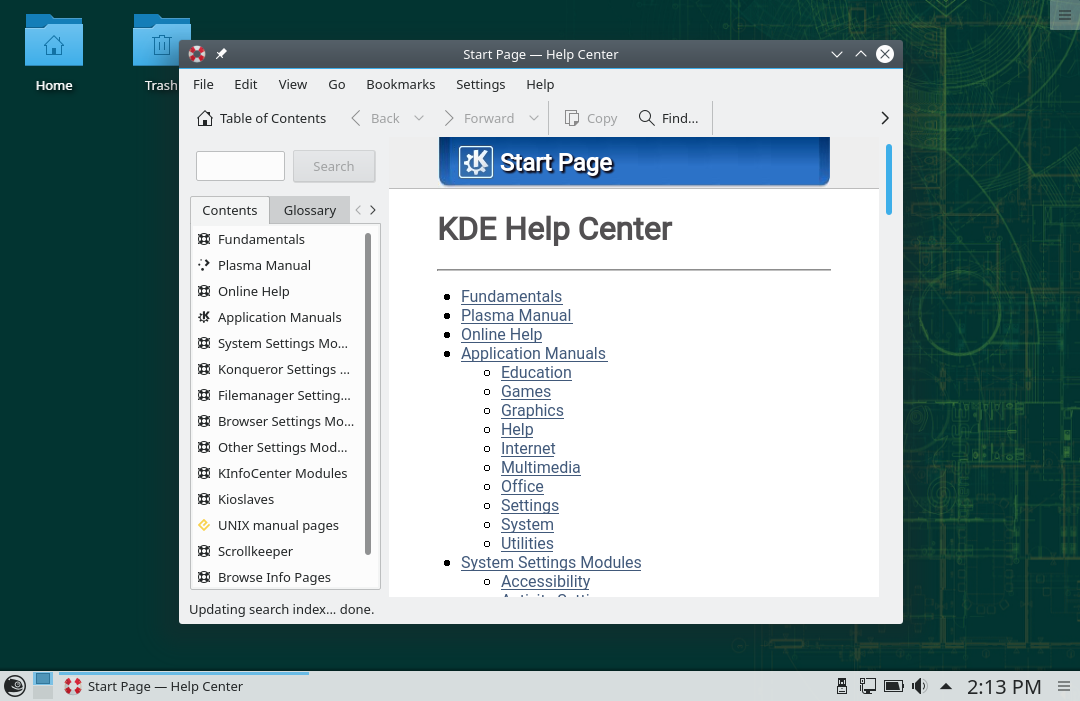Screen dimensions: 1080x701
Task: Expand toolbar overflow chevron
Action: click(x=885, y=118)
